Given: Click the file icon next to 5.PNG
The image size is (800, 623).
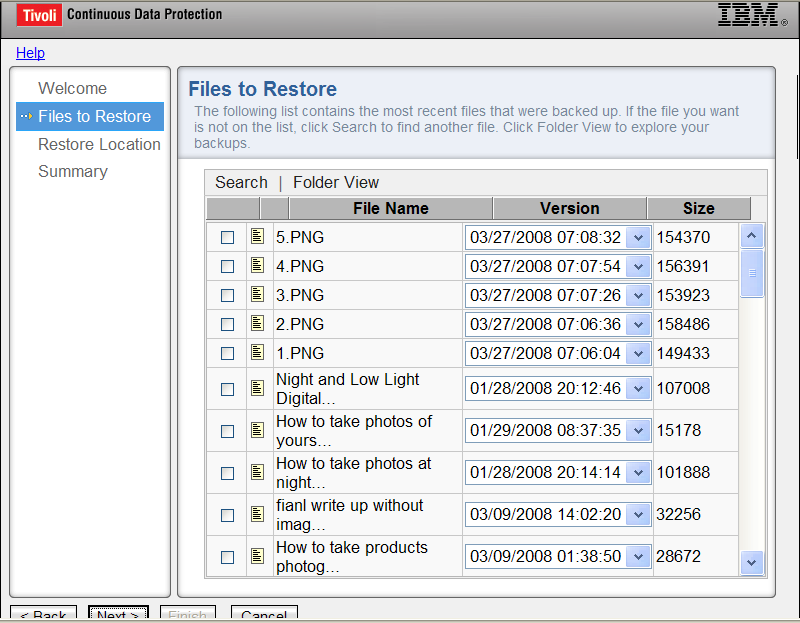Looking at the screenshot, I should [x=258, y=236].
